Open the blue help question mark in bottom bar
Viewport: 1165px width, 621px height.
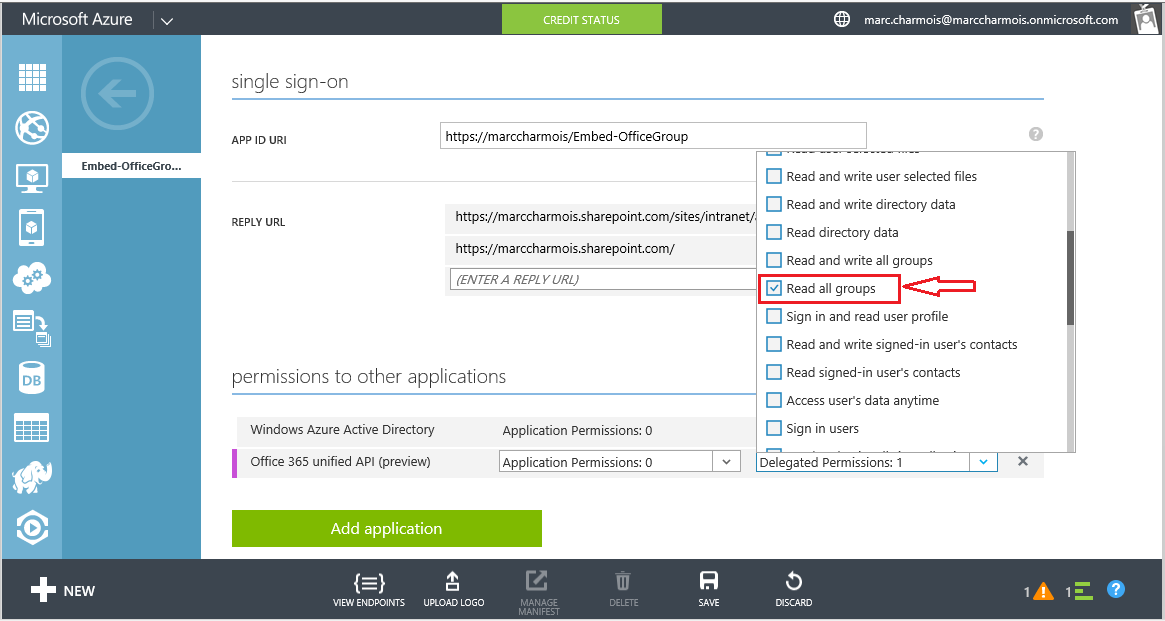(1115, 590)
